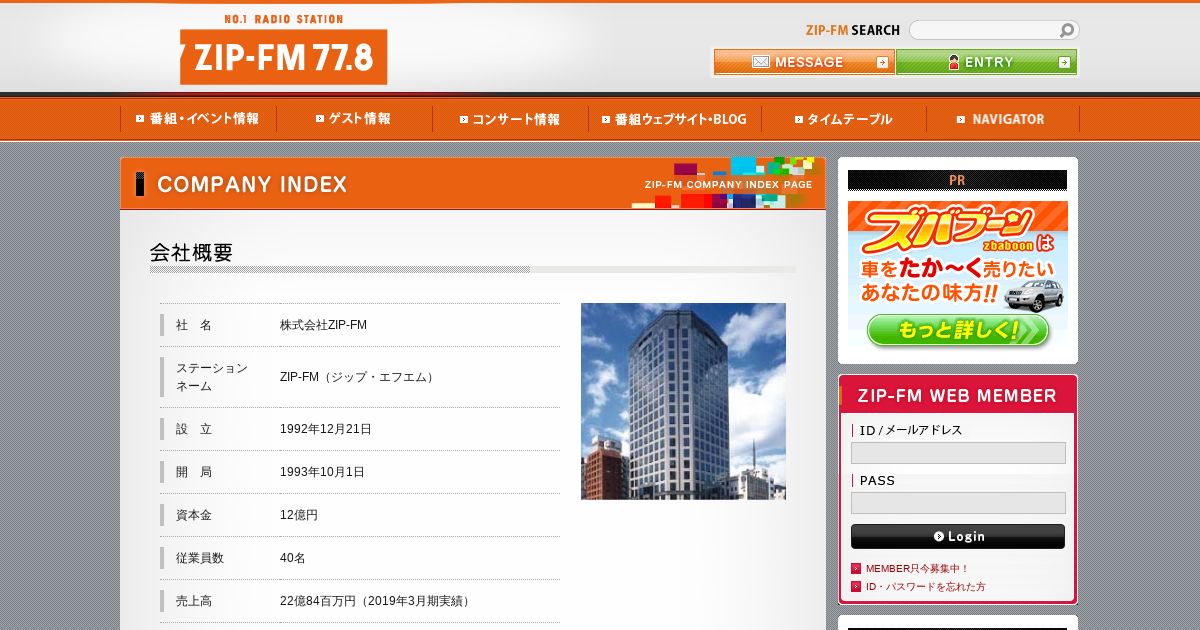Open 番組・イベント情報 menu
The image size is (1200, 630).
pyautogui.click(x=198, y=119)
